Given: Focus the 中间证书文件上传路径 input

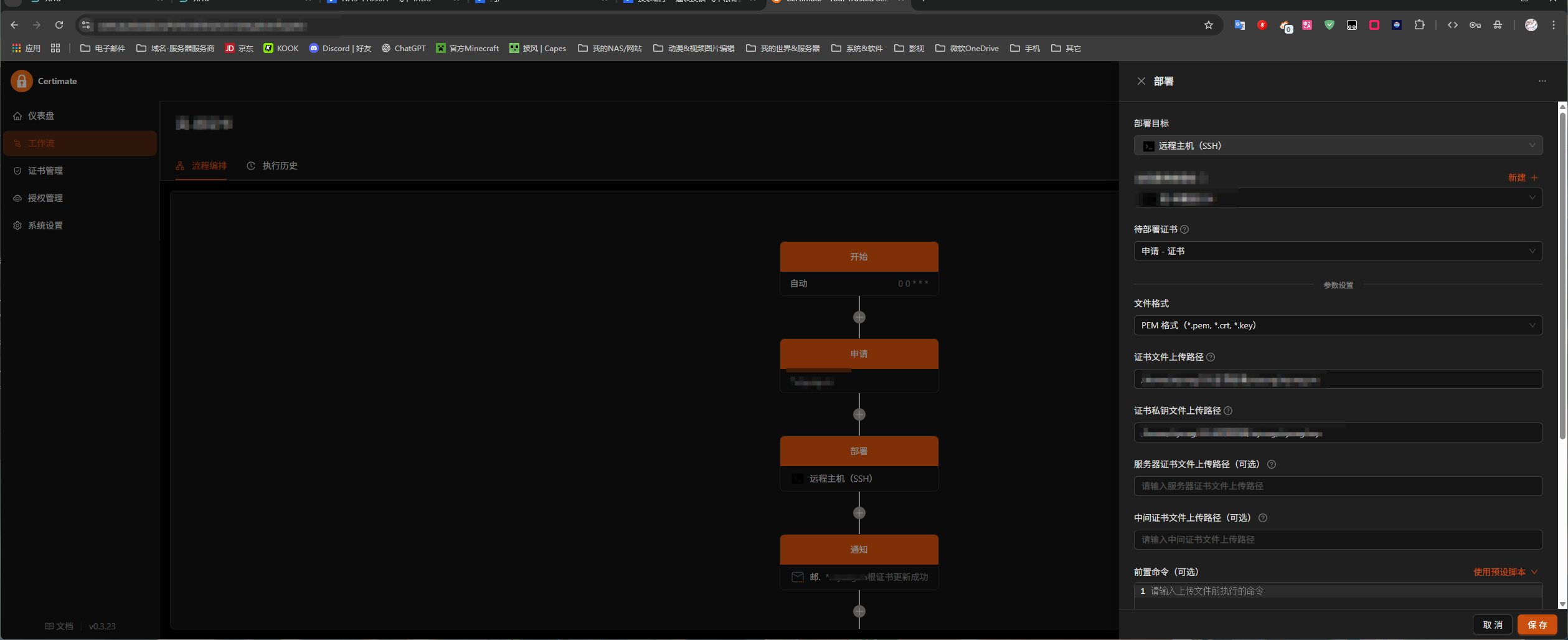Looking at the screenshot, I should pos(1338,540).
